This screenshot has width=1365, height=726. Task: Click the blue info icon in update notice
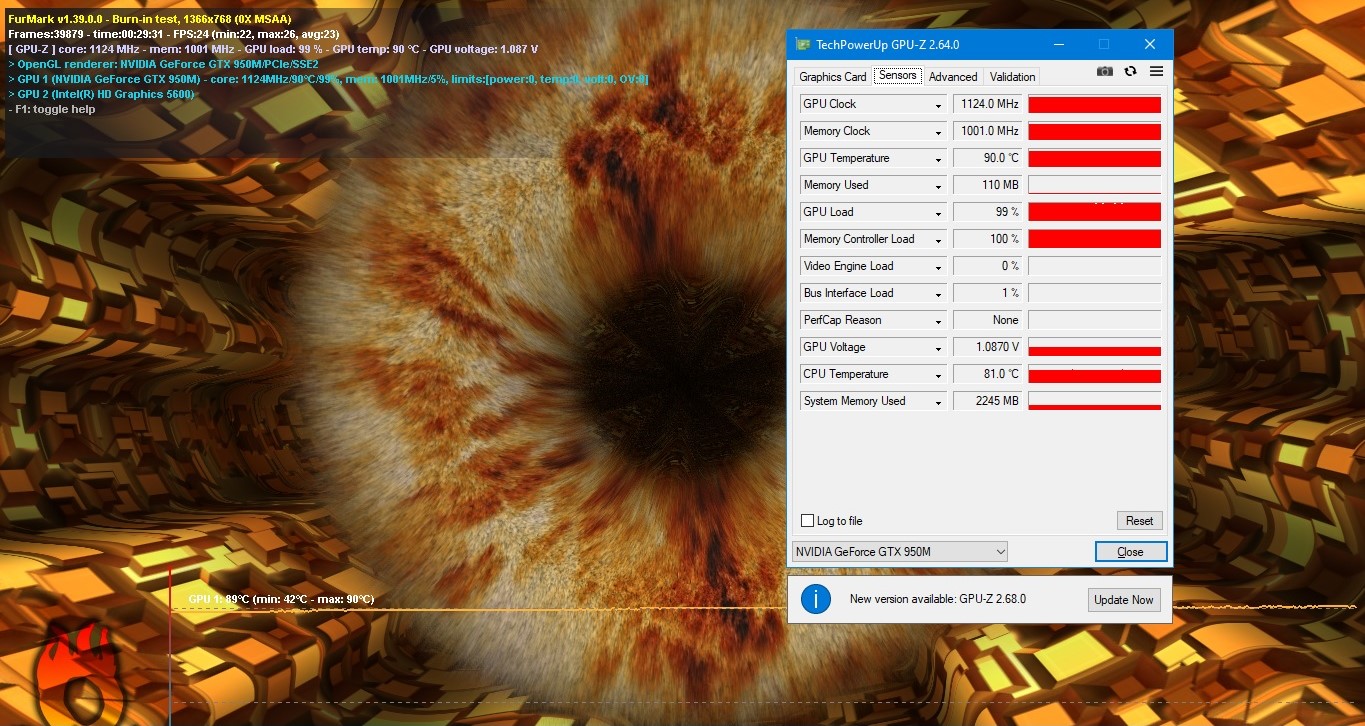[x=816, y=599]
